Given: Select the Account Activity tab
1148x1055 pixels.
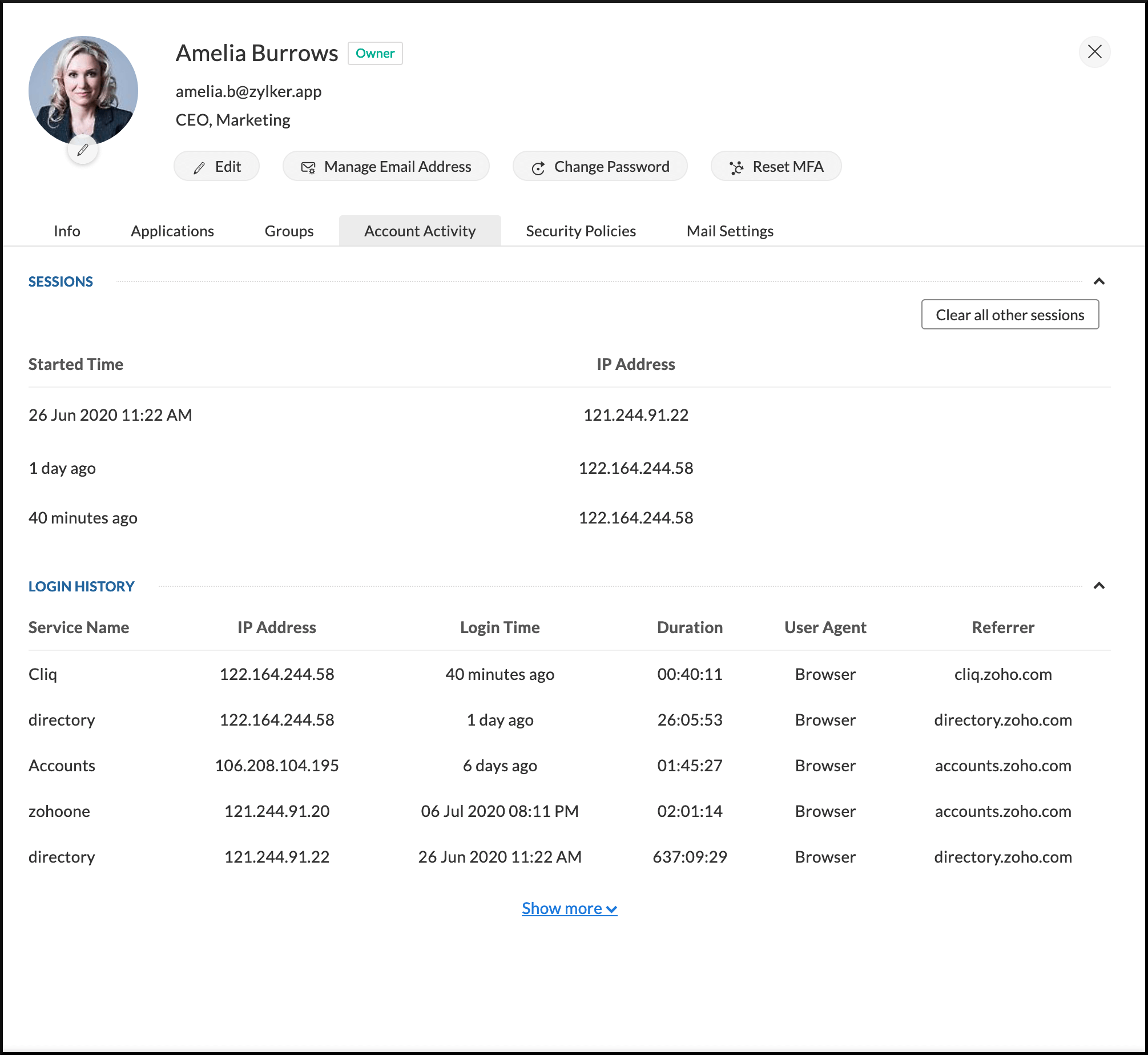Looking at the screenshot, I should pyautogui.click(x=420, y=231).
